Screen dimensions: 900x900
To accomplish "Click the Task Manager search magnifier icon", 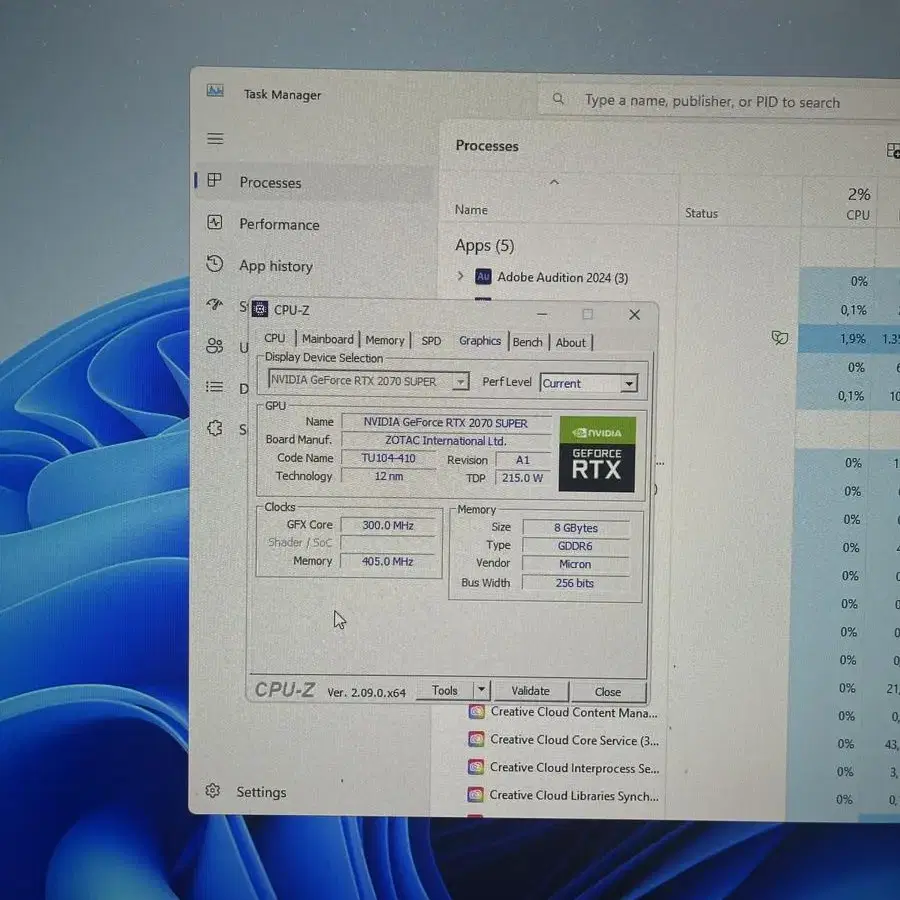I will pyautogui.click(x=558, y=99).
